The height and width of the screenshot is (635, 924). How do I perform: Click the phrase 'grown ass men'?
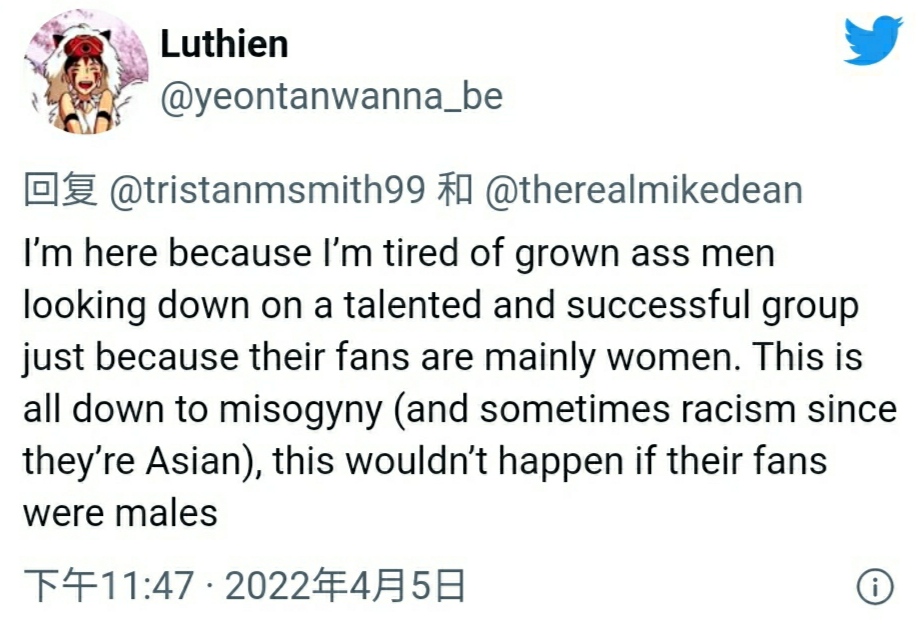(x=645, y=254)
